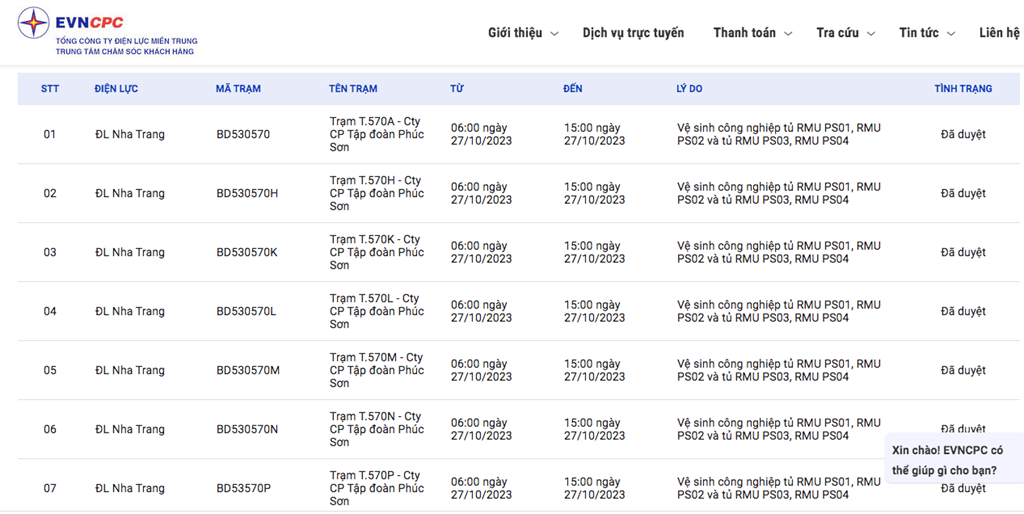Image resolution: width=1024 pixels, height=514 pixels.
Task: Open Dịch vụ trực tuyến page
Action: pyautogui.click(x=633, y=33)
